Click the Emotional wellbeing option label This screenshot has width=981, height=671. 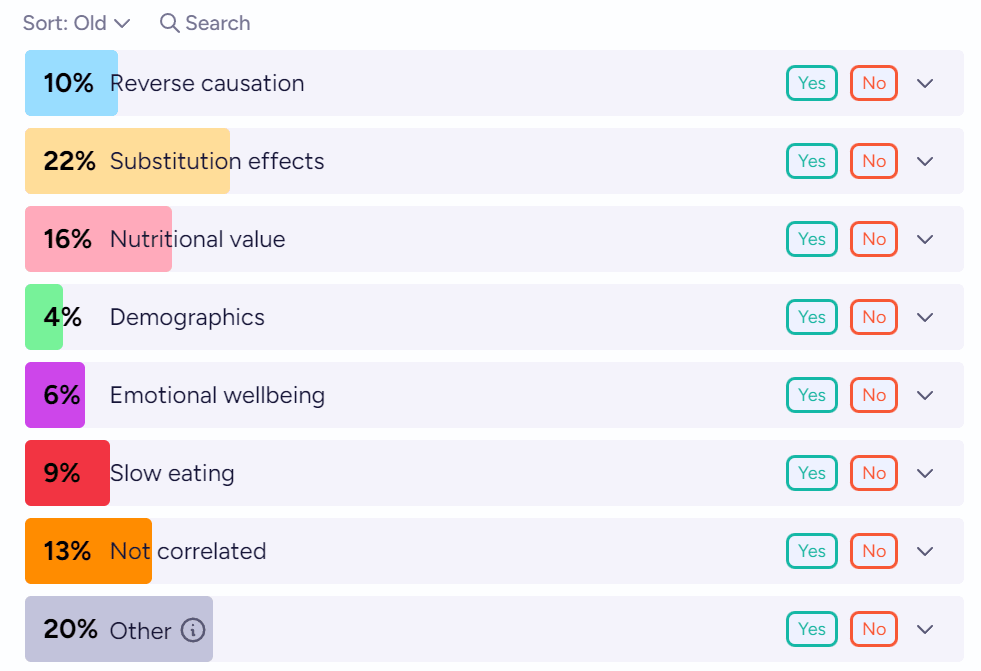(217, 395)
